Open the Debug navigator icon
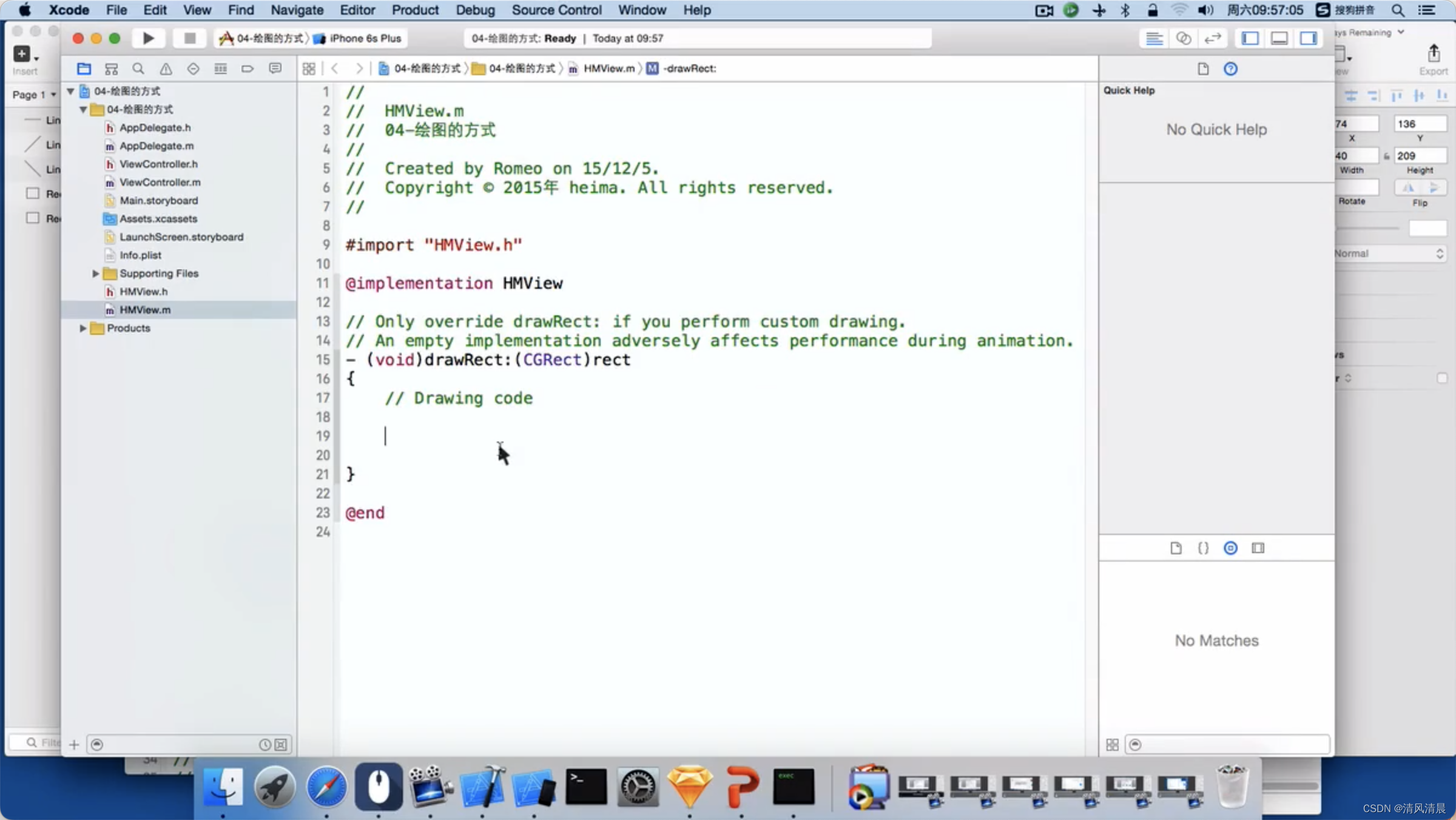 click(x=220, y=69)
